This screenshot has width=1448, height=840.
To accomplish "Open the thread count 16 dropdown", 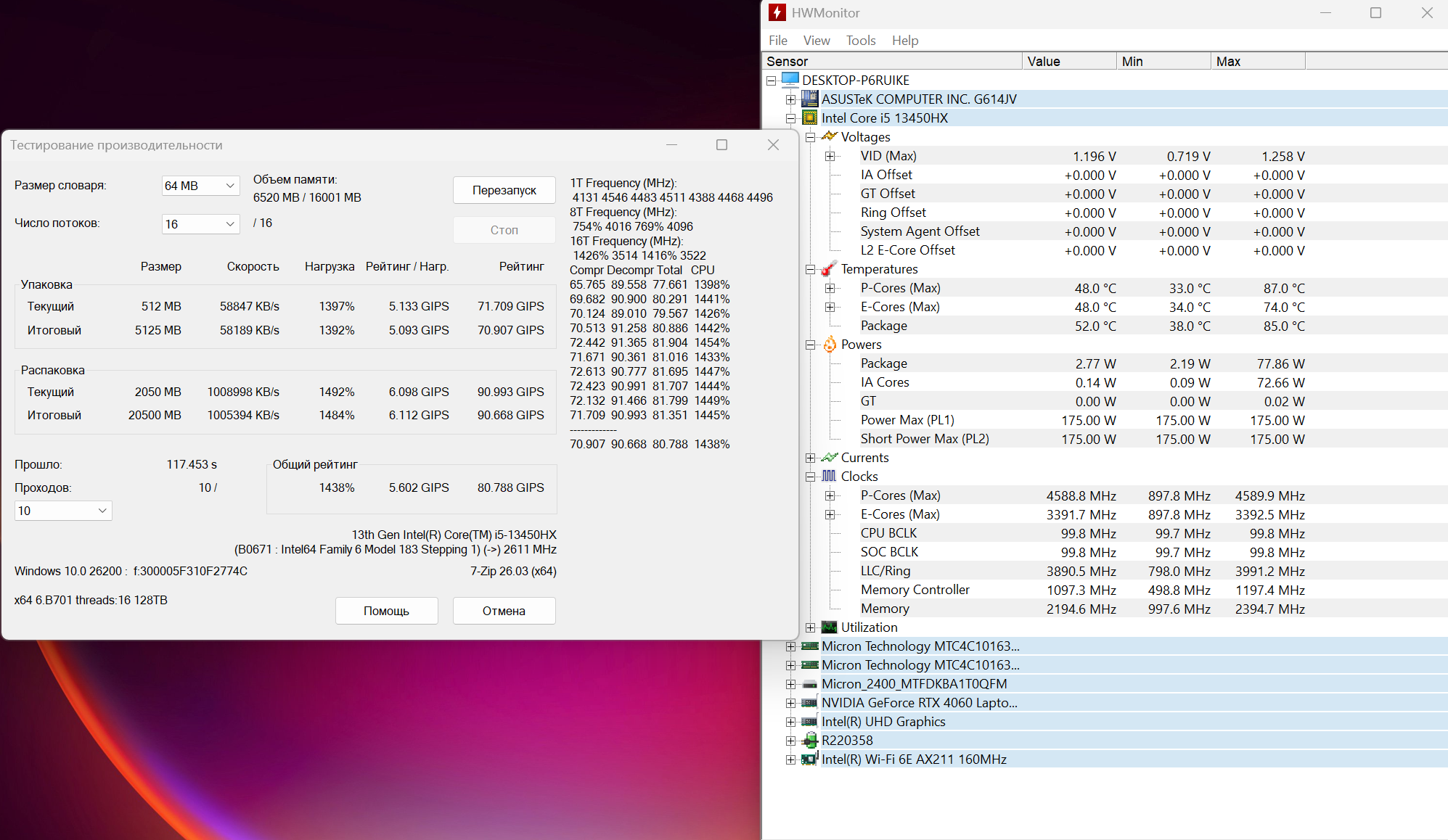I will pyautogui.click(x=201, y=224).
